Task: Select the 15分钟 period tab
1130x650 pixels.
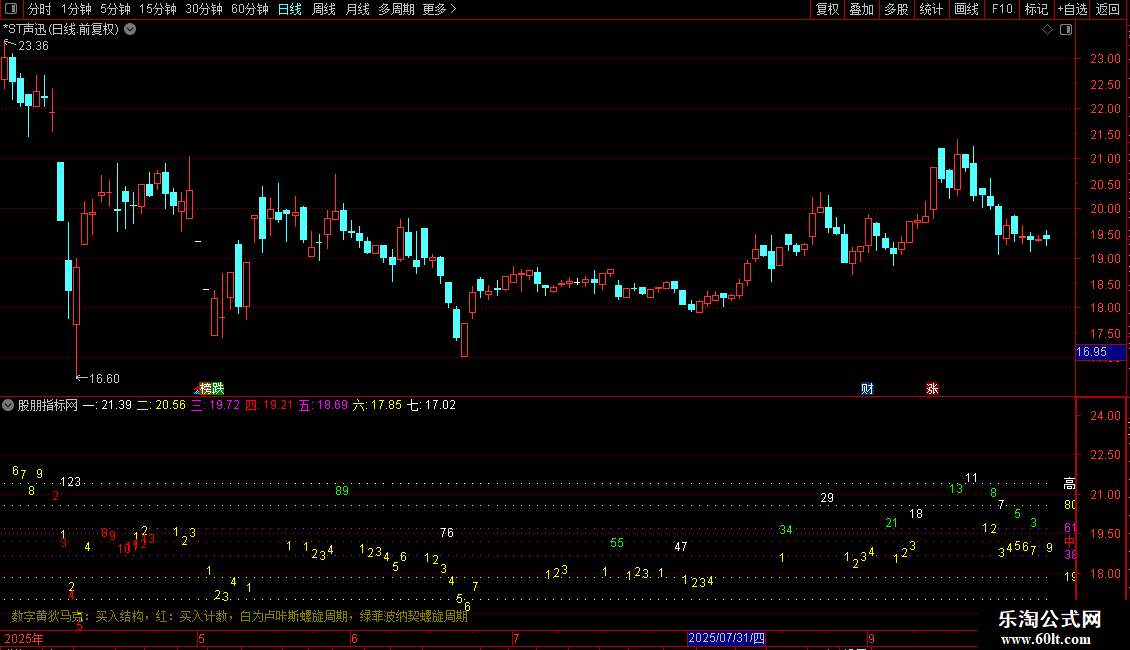Action: (158, 9)
